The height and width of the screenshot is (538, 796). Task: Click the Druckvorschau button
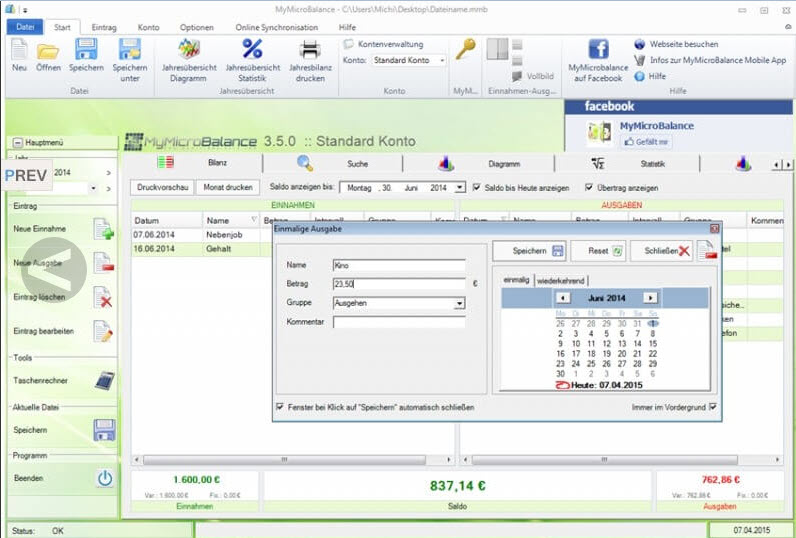[x=162, y=187]
